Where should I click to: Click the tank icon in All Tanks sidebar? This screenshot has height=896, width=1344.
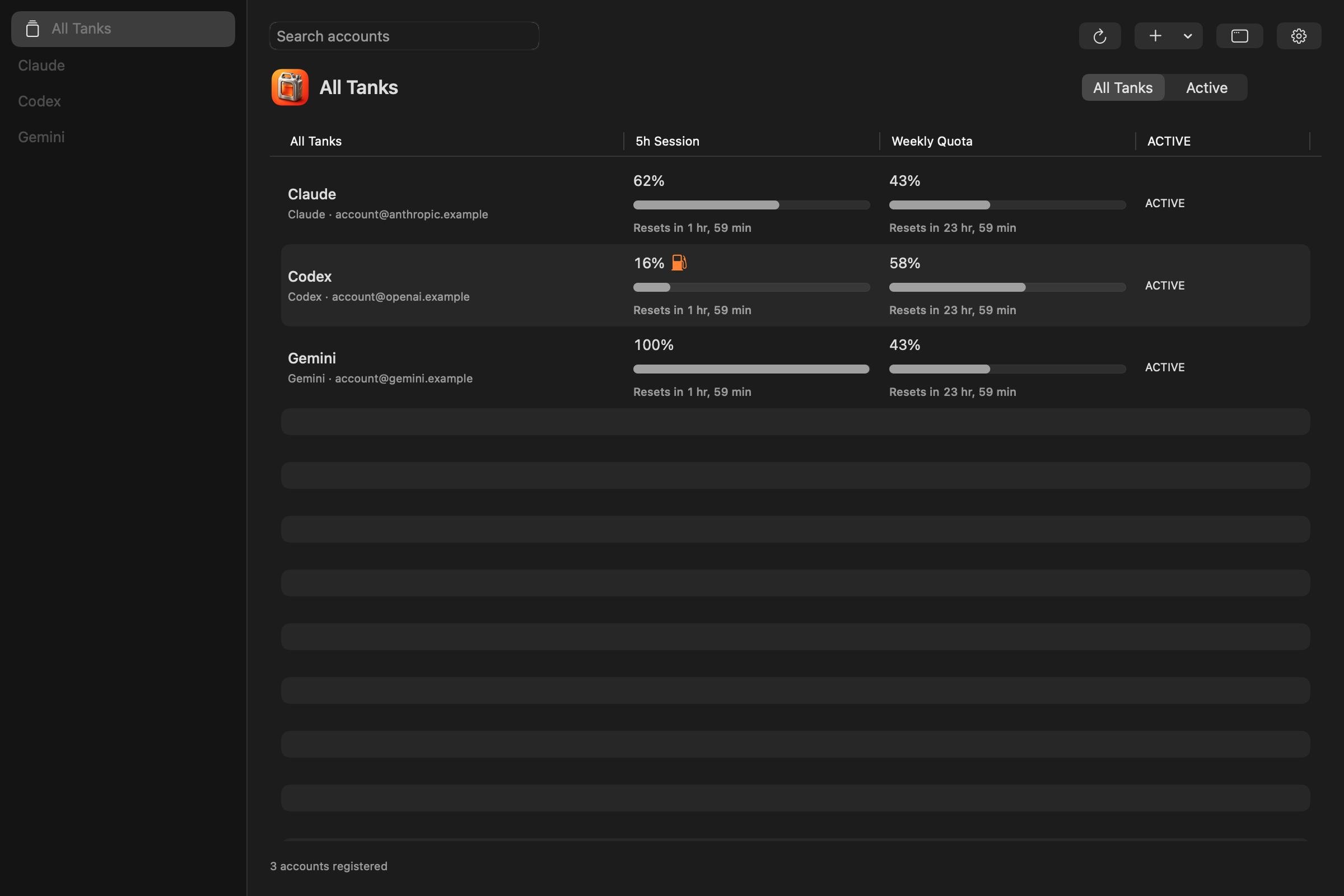[32, 29]
